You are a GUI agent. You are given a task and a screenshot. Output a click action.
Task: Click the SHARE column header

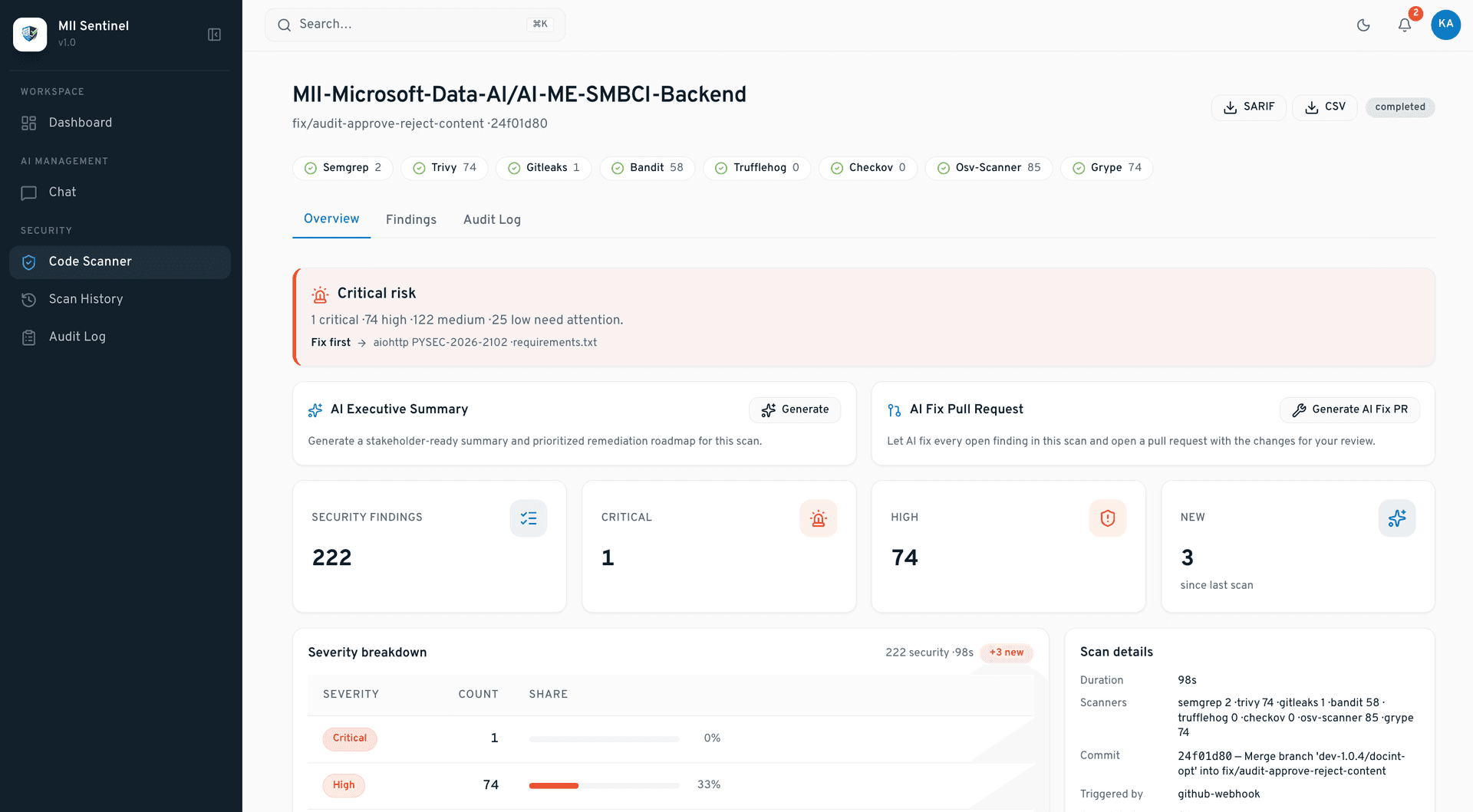[x=549, y=695]
